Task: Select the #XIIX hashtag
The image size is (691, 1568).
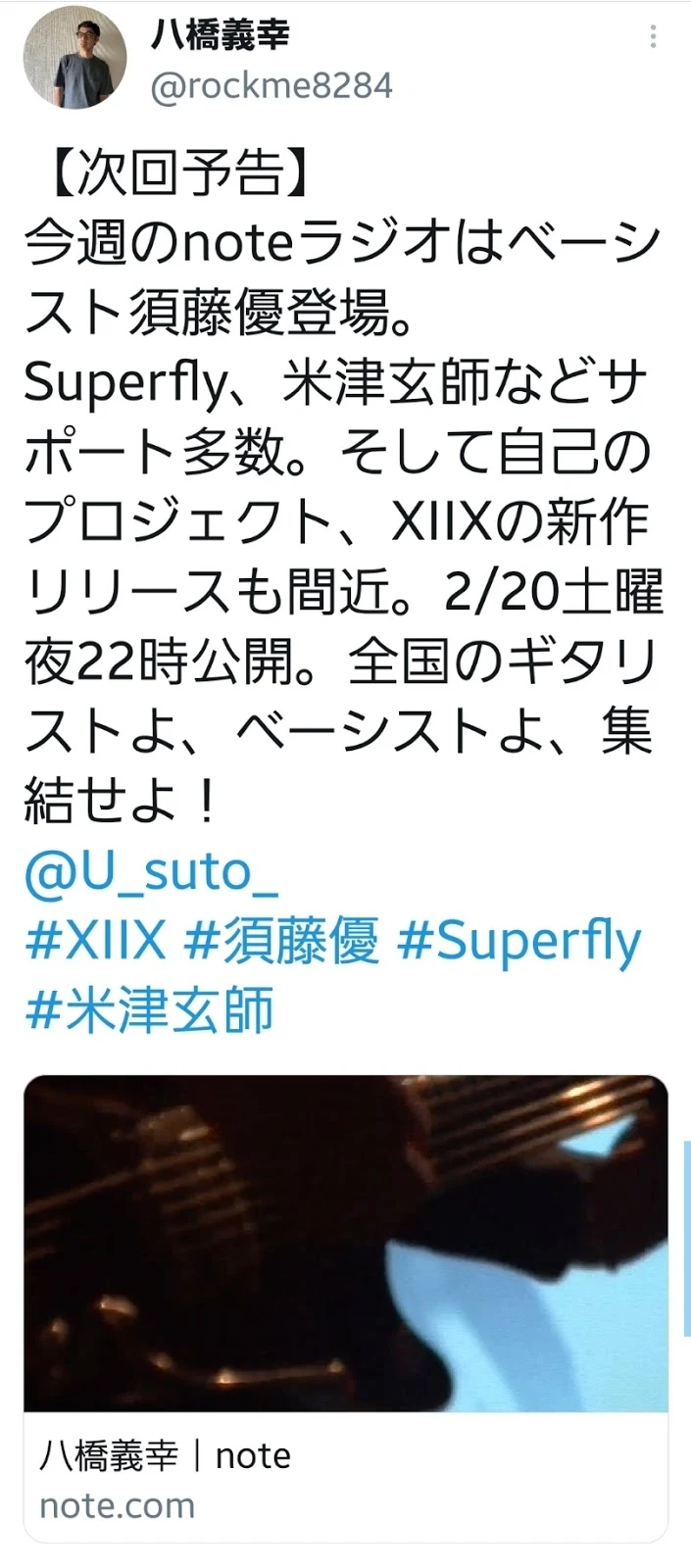Action: pos(95,941)
